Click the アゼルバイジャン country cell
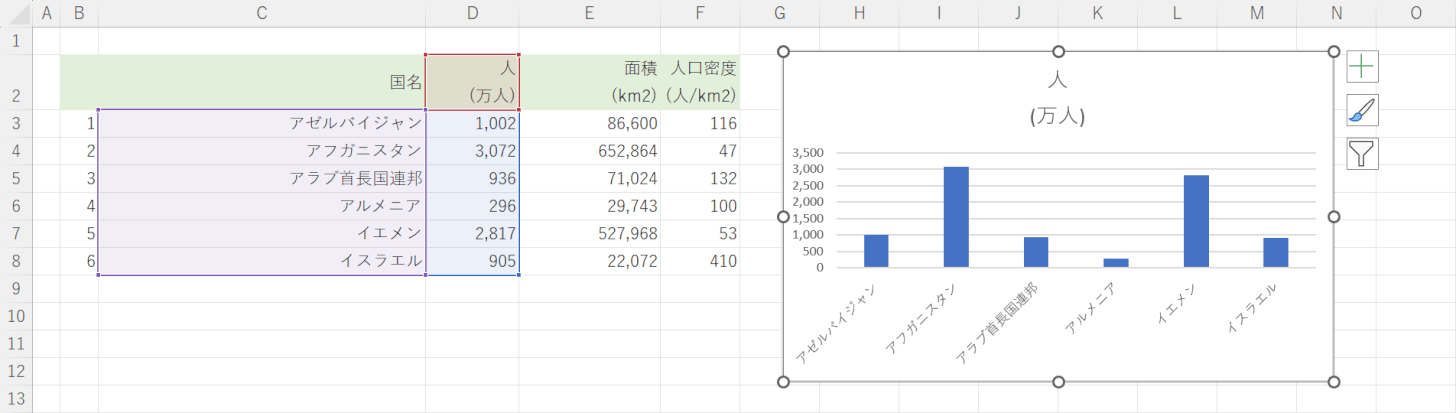Screen dimensions: 1456x413 click(x=261, y=123)
